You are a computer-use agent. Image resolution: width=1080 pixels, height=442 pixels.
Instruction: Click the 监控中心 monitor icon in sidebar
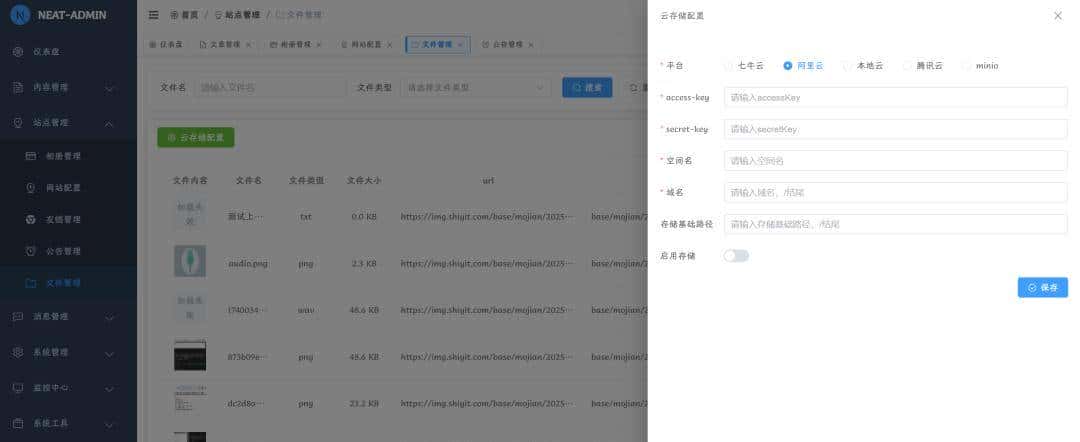pos(19,388)
